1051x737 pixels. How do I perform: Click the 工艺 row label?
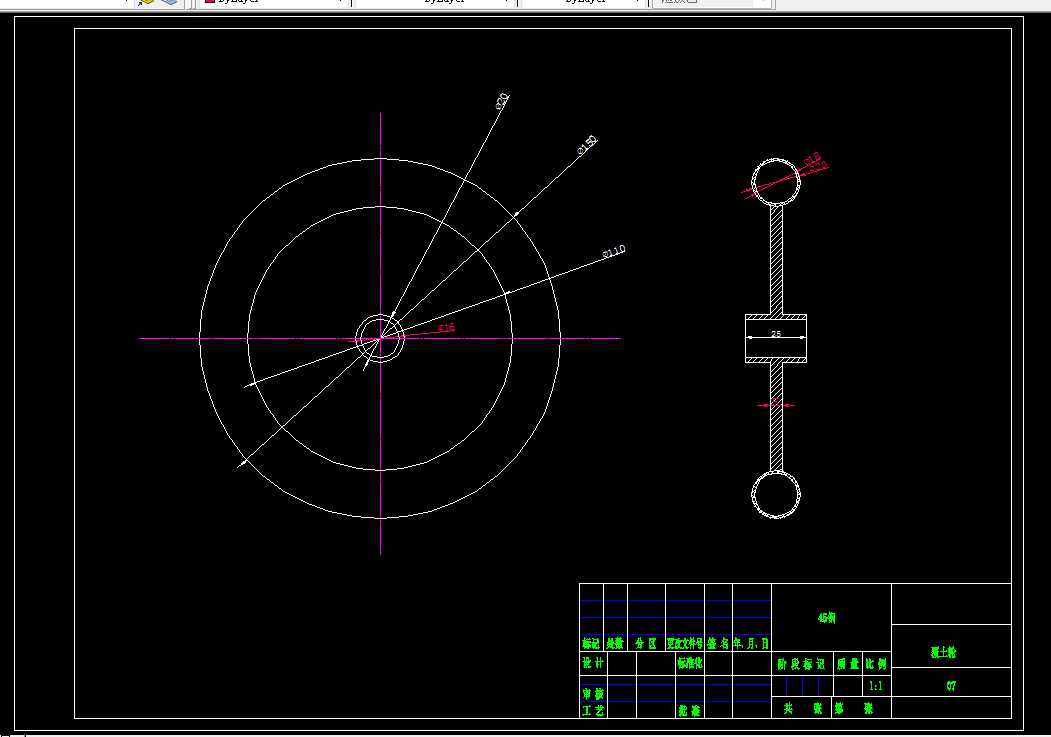click(593, 710)
